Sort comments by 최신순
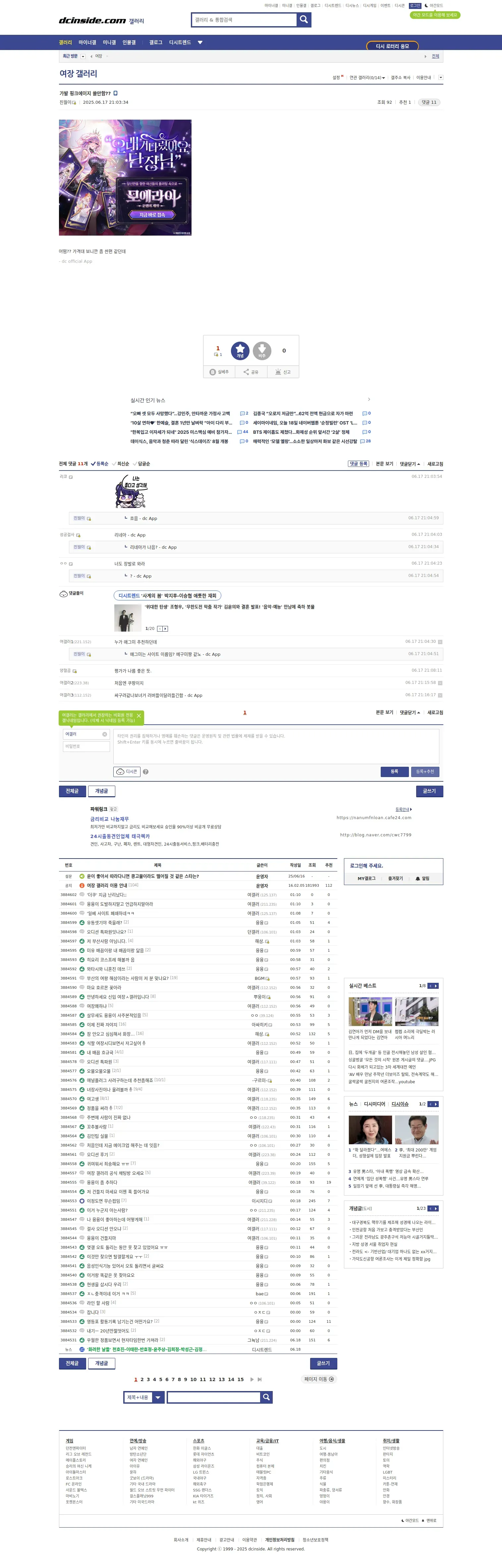 coord(121,464)
